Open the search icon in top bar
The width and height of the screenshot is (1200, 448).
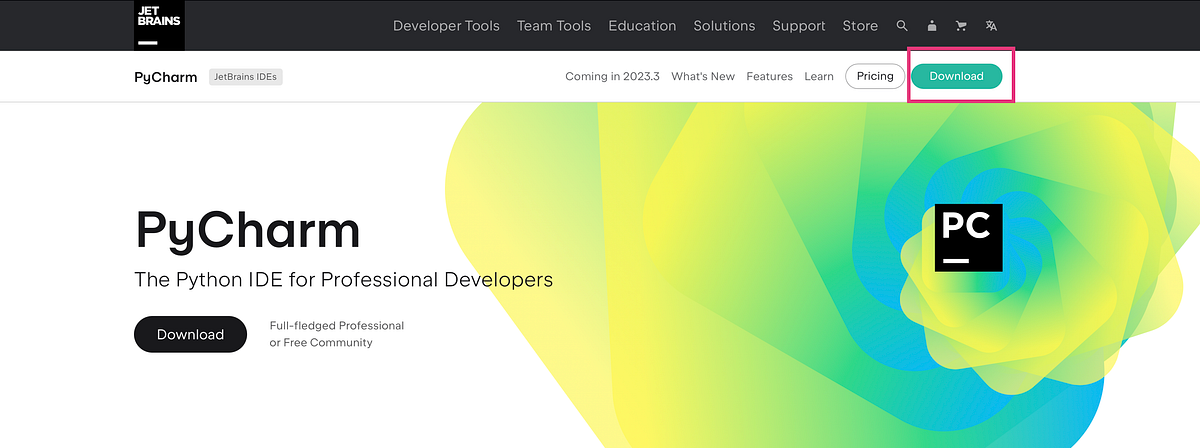902,26
